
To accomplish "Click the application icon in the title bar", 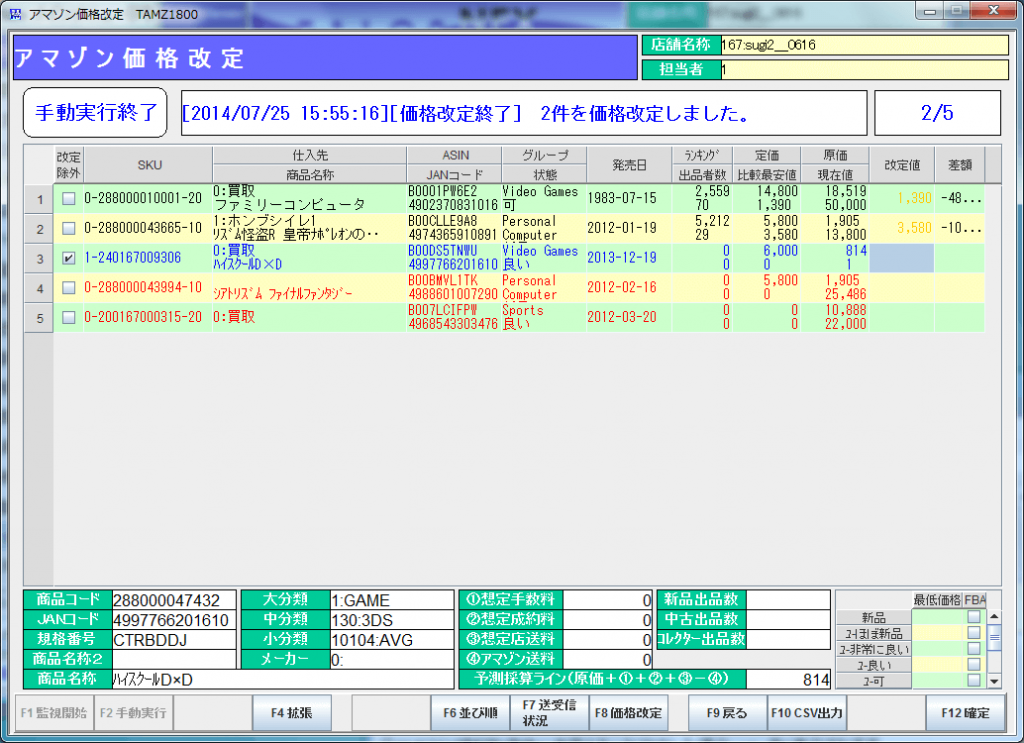I will [x=12, y=12].
